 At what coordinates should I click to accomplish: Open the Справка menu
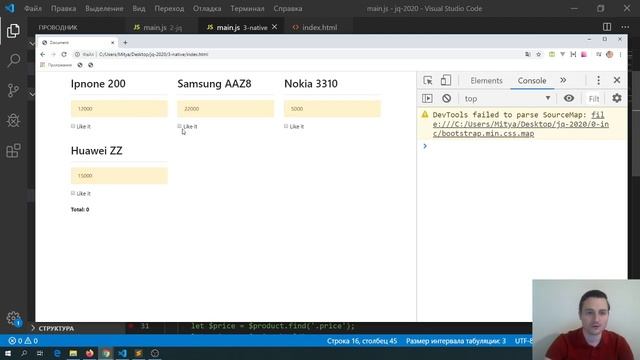coord(288,8)
